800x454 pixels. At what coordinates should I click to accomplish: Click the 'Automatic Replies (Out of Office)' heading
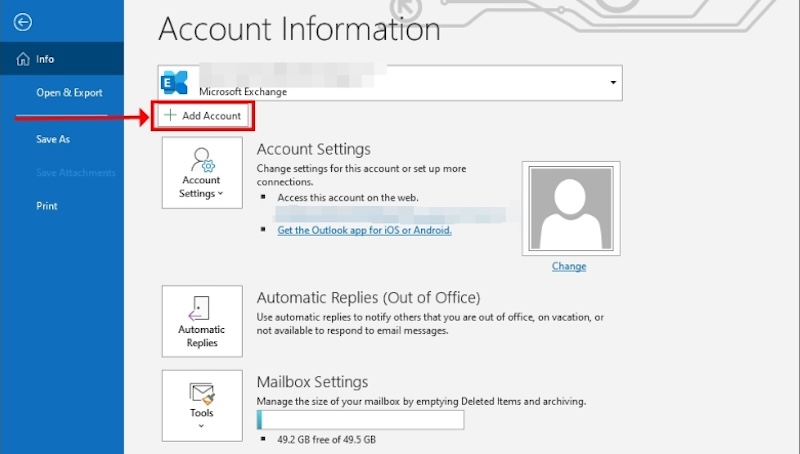click(x=368, y=297)
